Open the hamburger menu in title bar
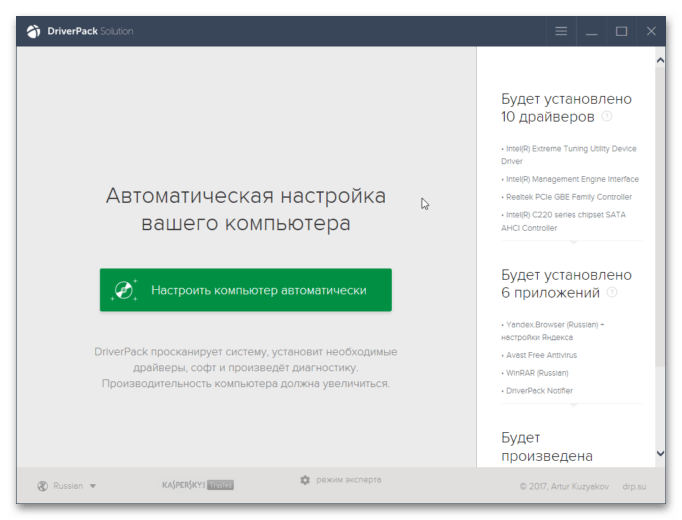This screenshot has height=520, width=682. 561,31
